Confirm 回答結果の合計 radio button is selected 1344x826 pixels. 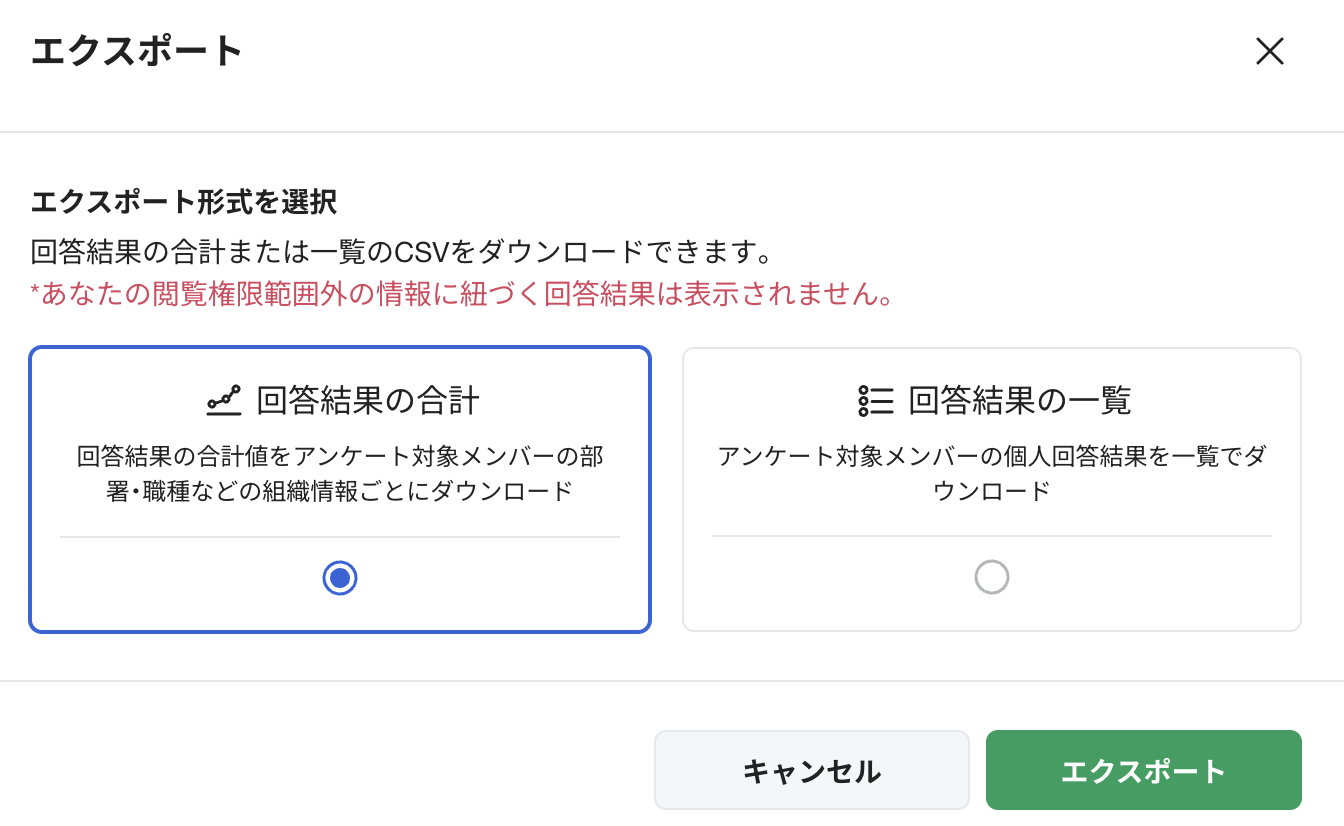click(340, 577)
